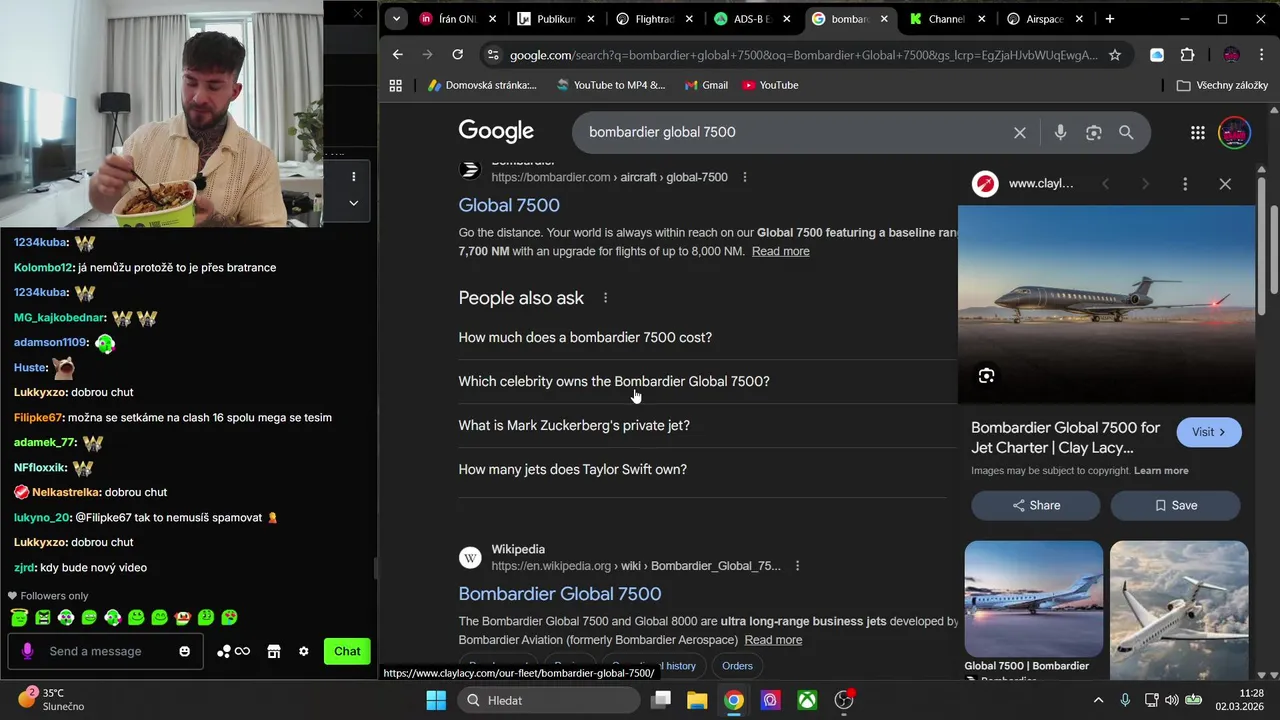
Task: Start voice search with microphone icon
Action: point(1060,132)
